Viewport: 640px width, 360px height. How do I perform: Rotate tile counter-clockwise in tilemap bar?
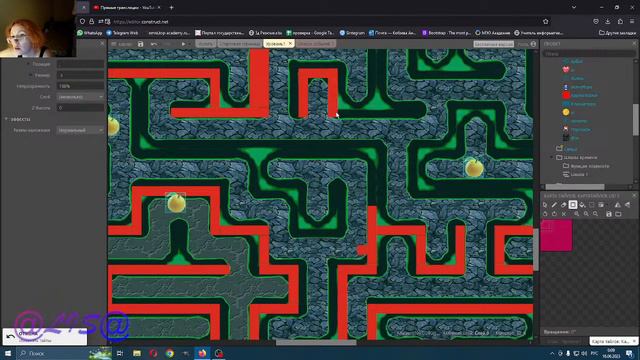tap(545, 214)
